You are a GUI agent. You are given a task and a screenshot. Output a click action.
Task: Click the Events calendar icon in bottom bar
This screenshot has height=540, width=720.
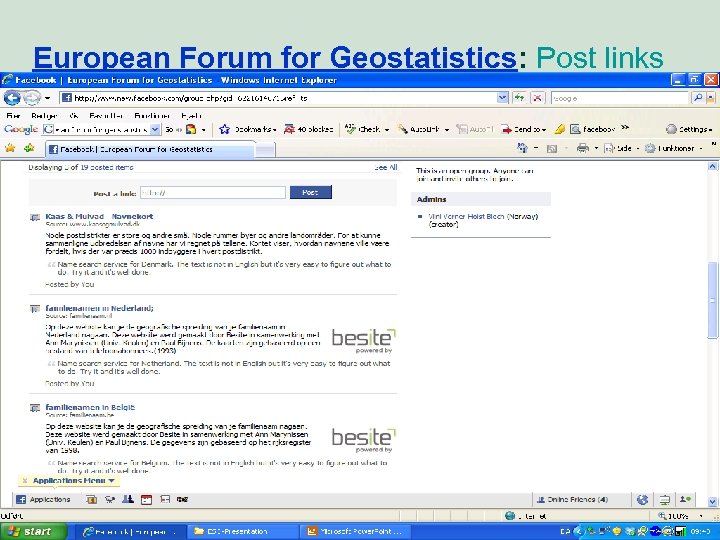coord(146,499)
